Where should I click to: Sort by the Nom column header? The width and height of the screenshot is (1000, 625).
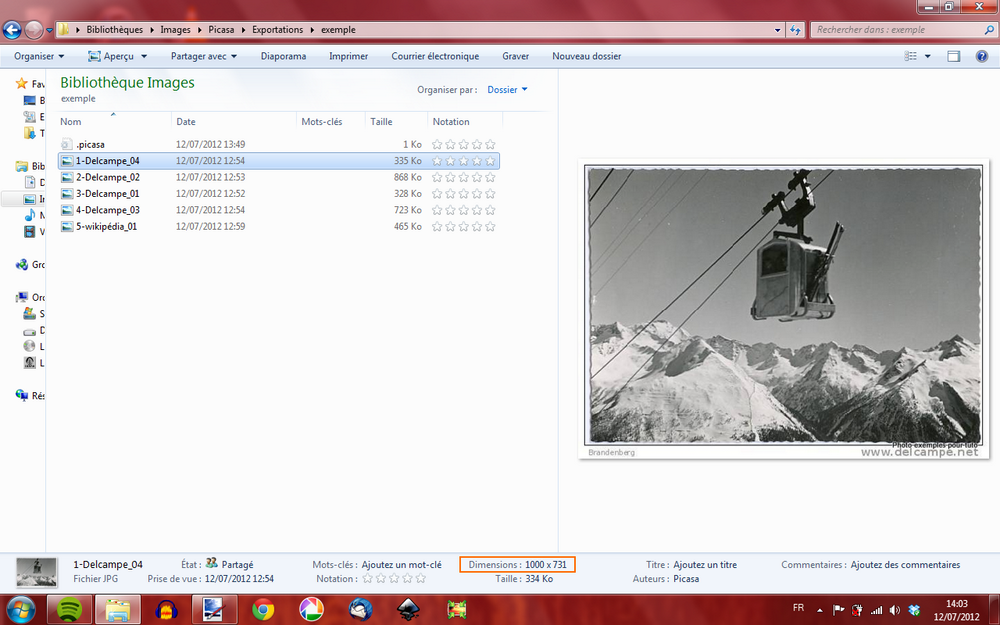pyautogui.click(x=115, y=121)
